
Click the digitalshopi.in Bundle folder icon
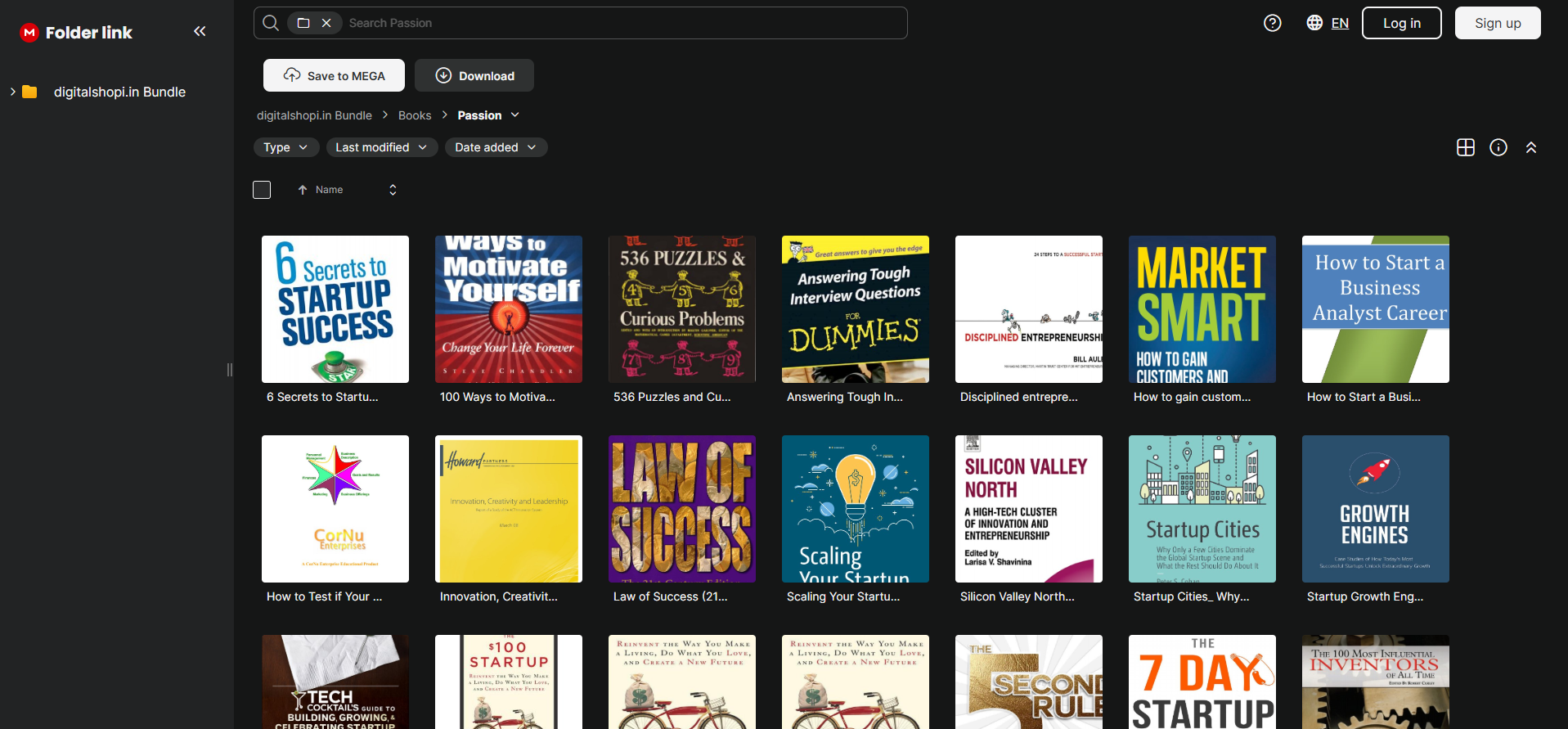coord(30,92)
